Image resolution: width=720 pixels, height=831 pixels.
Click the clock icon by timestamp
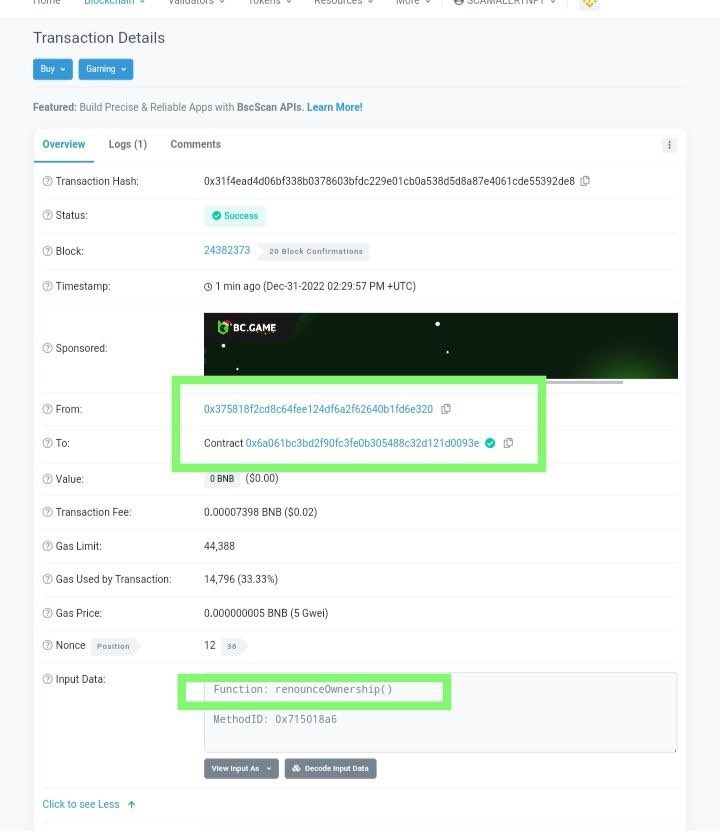coord(208,287)
